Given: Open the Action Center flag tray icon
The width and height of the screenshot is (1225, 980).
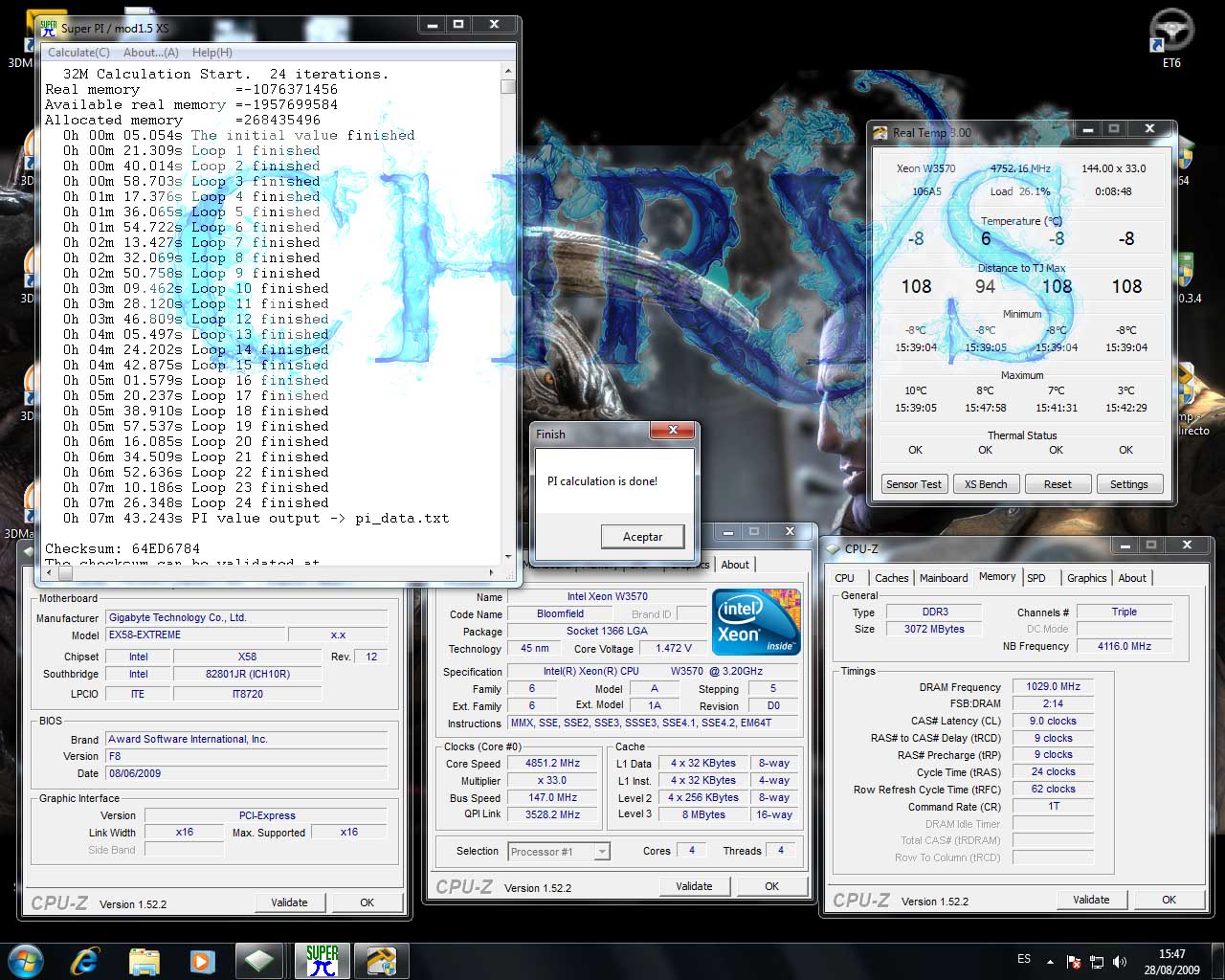Looking at the screenshot, I should pyautogui.click(x=1074, y=961).
